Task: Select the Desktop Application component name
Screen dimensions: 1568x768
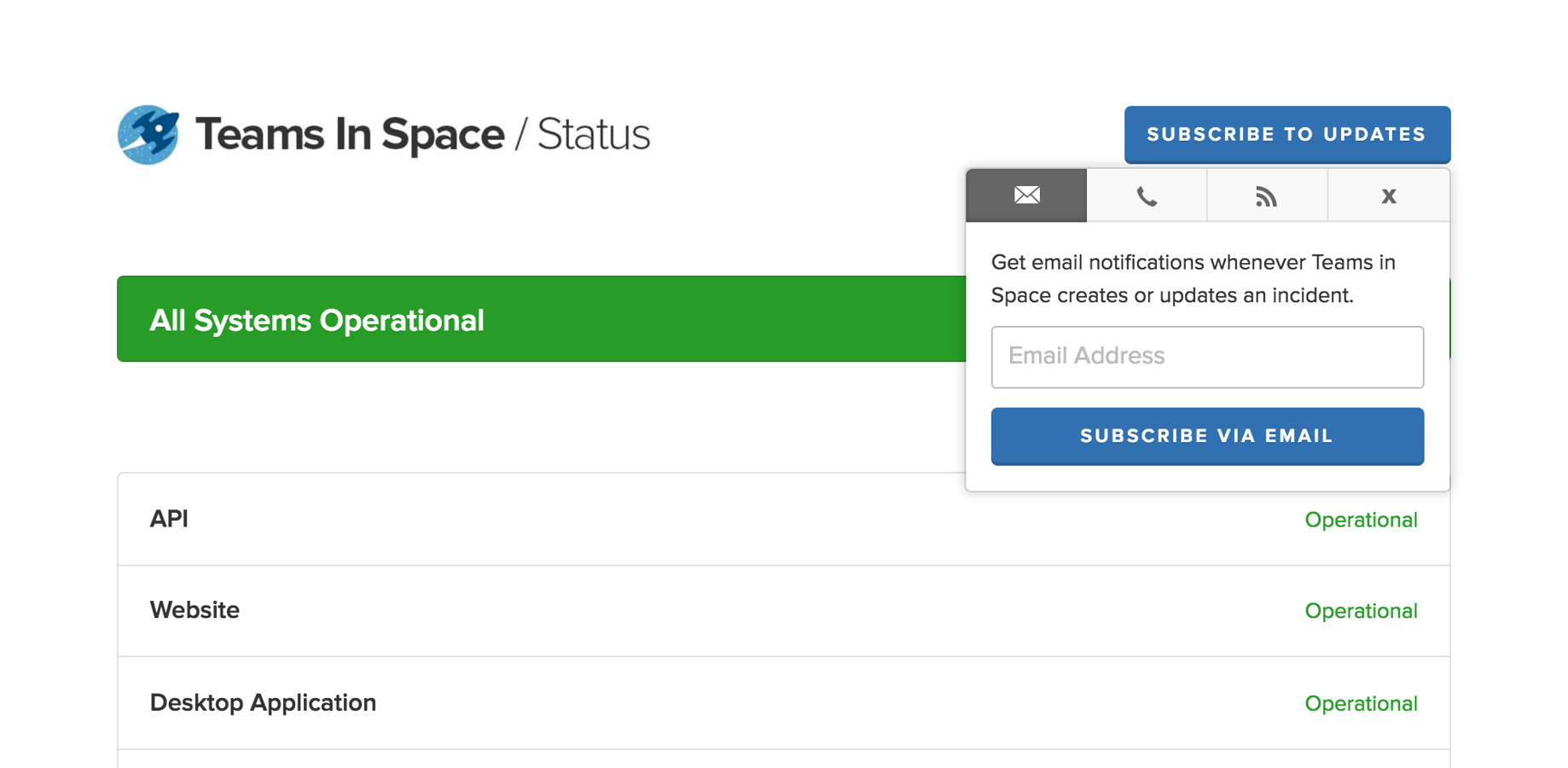Action: click(263, 702)
